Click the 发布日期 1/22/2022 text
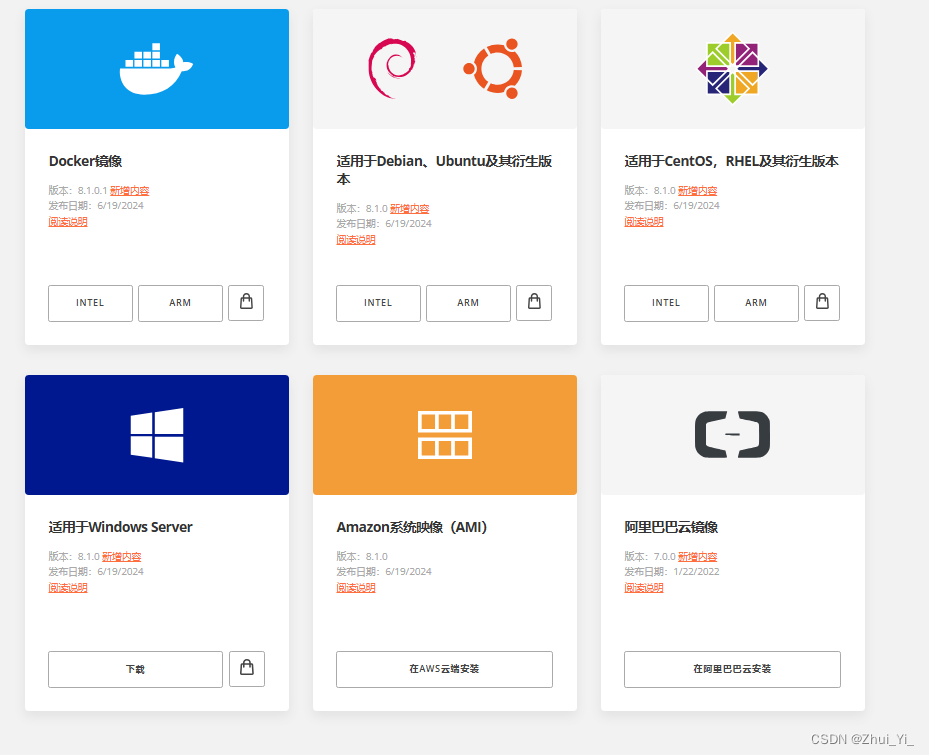 coord(672,572)
